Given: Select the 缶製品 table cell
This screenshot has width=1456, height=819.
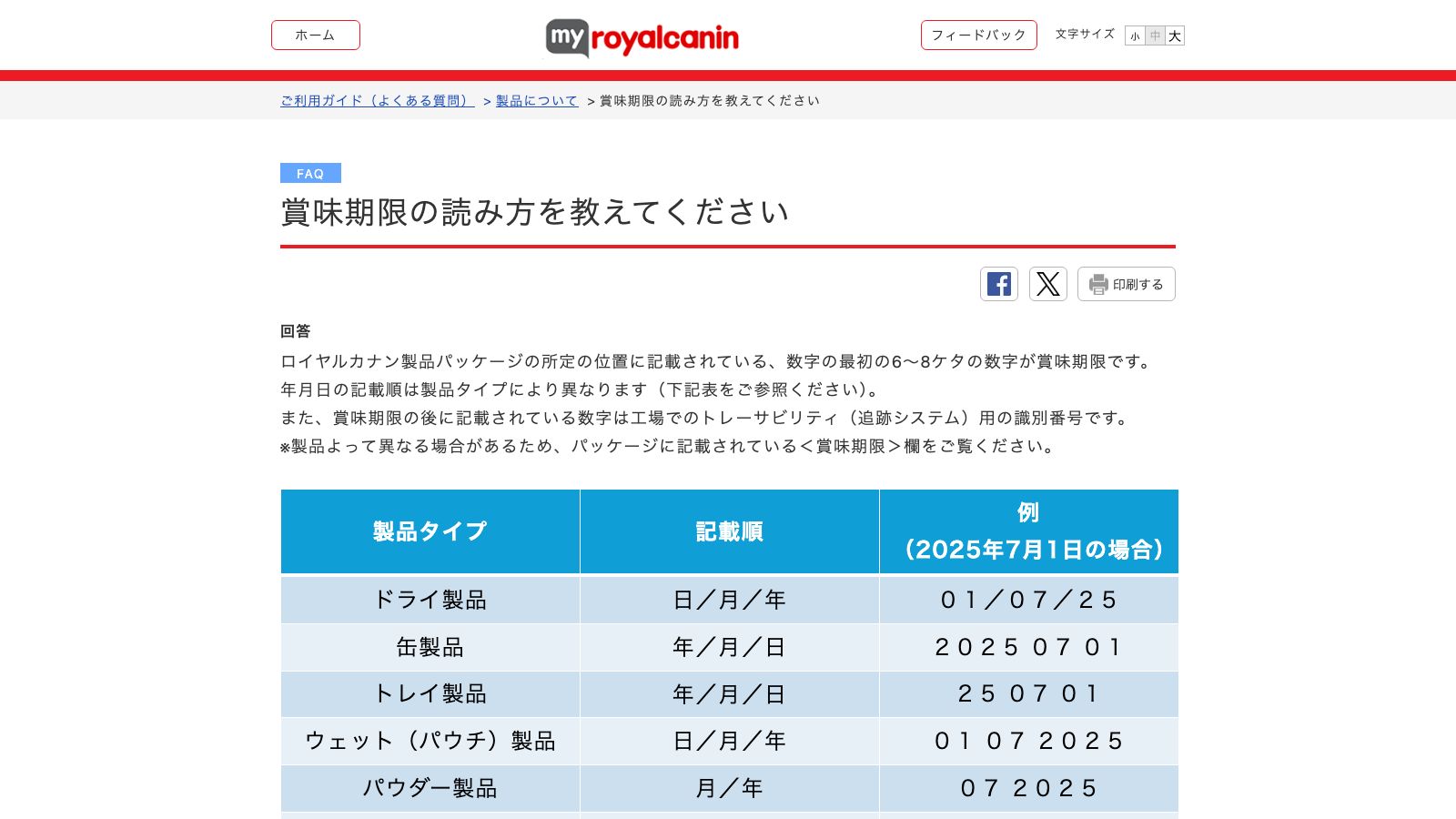Looking at the screenshot, I should point(430,647).
